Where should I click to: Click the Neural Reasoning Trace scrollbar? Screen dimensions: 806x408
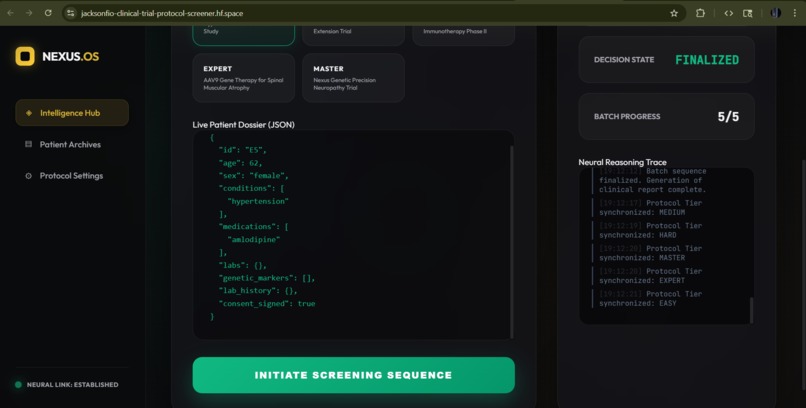pyautogui.click(x=751, y=310)
